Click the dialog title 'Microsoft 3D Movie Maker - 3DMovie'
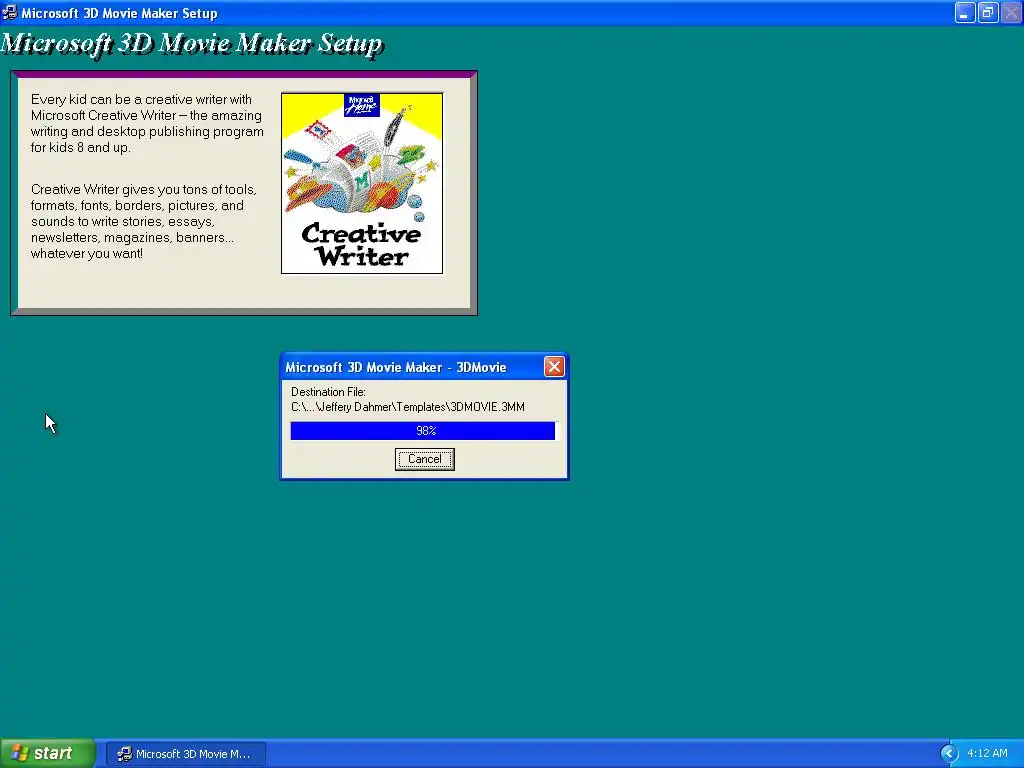The height and width of the screenshot is (768, 1024). 396,367
